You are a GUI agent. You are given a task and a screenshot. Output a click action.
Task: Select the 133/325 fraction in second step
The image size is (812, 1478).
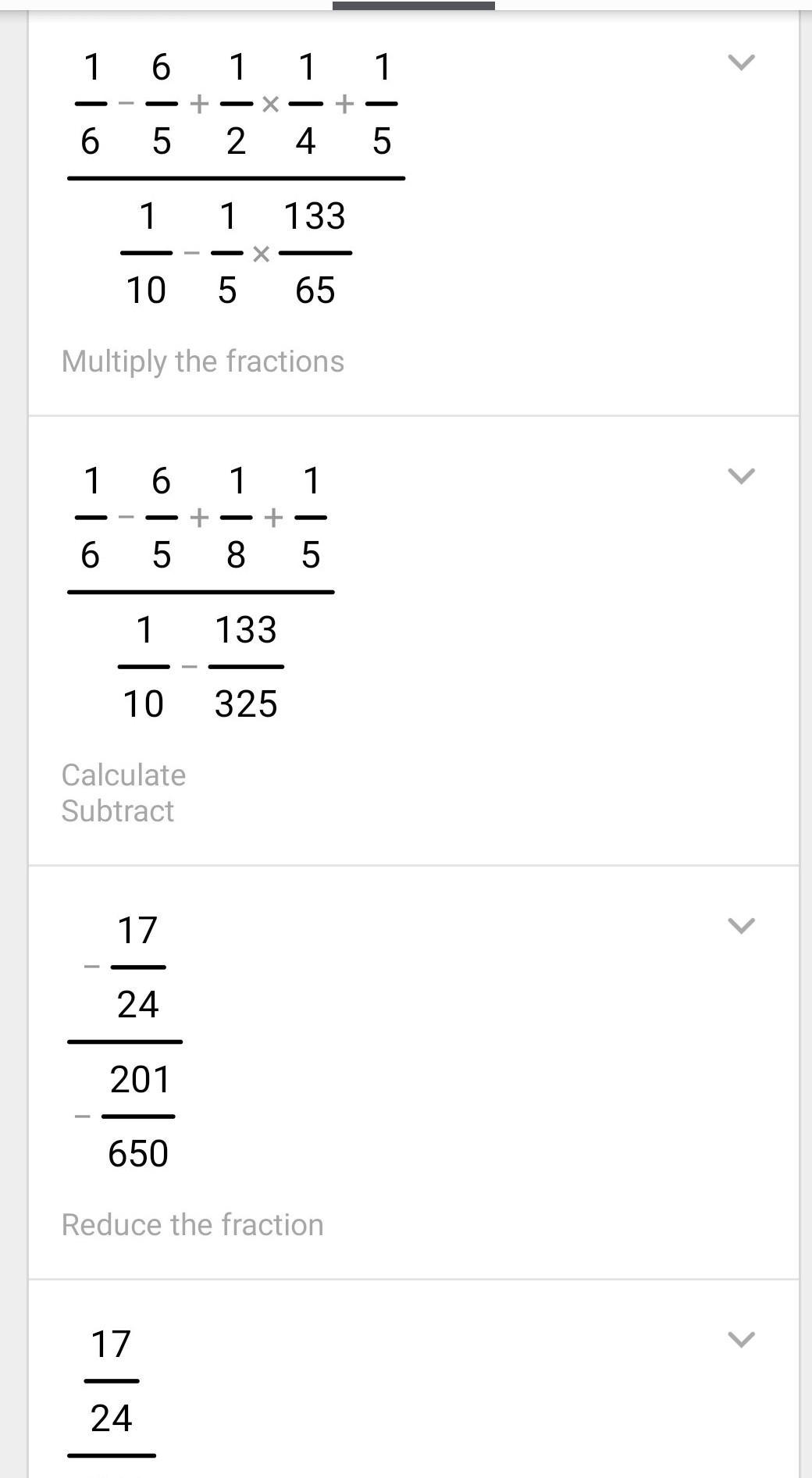pos(246,667)
